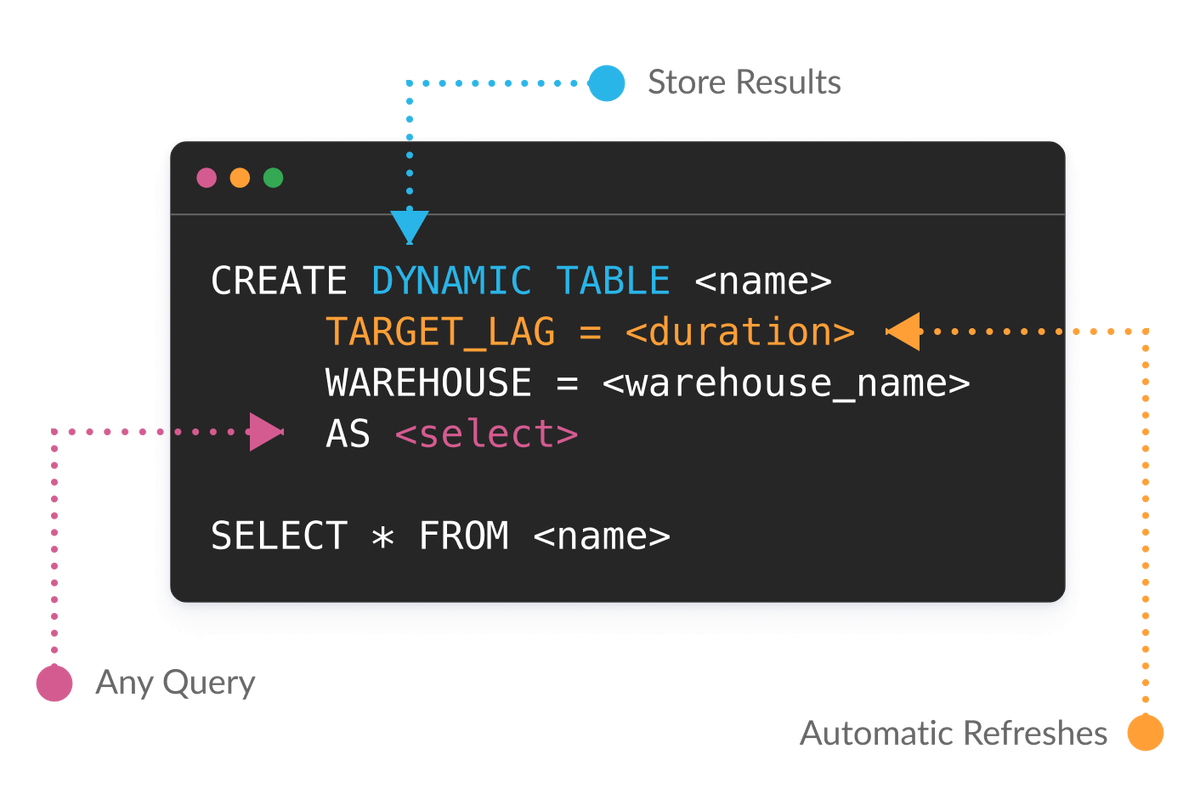
Task: Click the pink Any Query circle
Action: click(54, 683)
